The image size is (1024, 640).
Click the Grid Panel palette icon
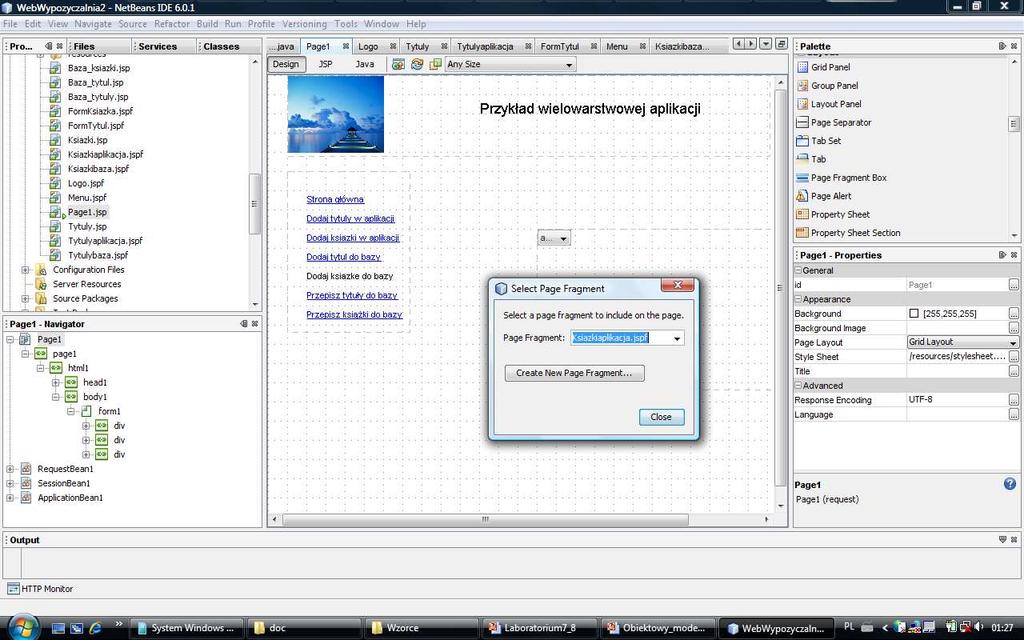click(803, 67)
